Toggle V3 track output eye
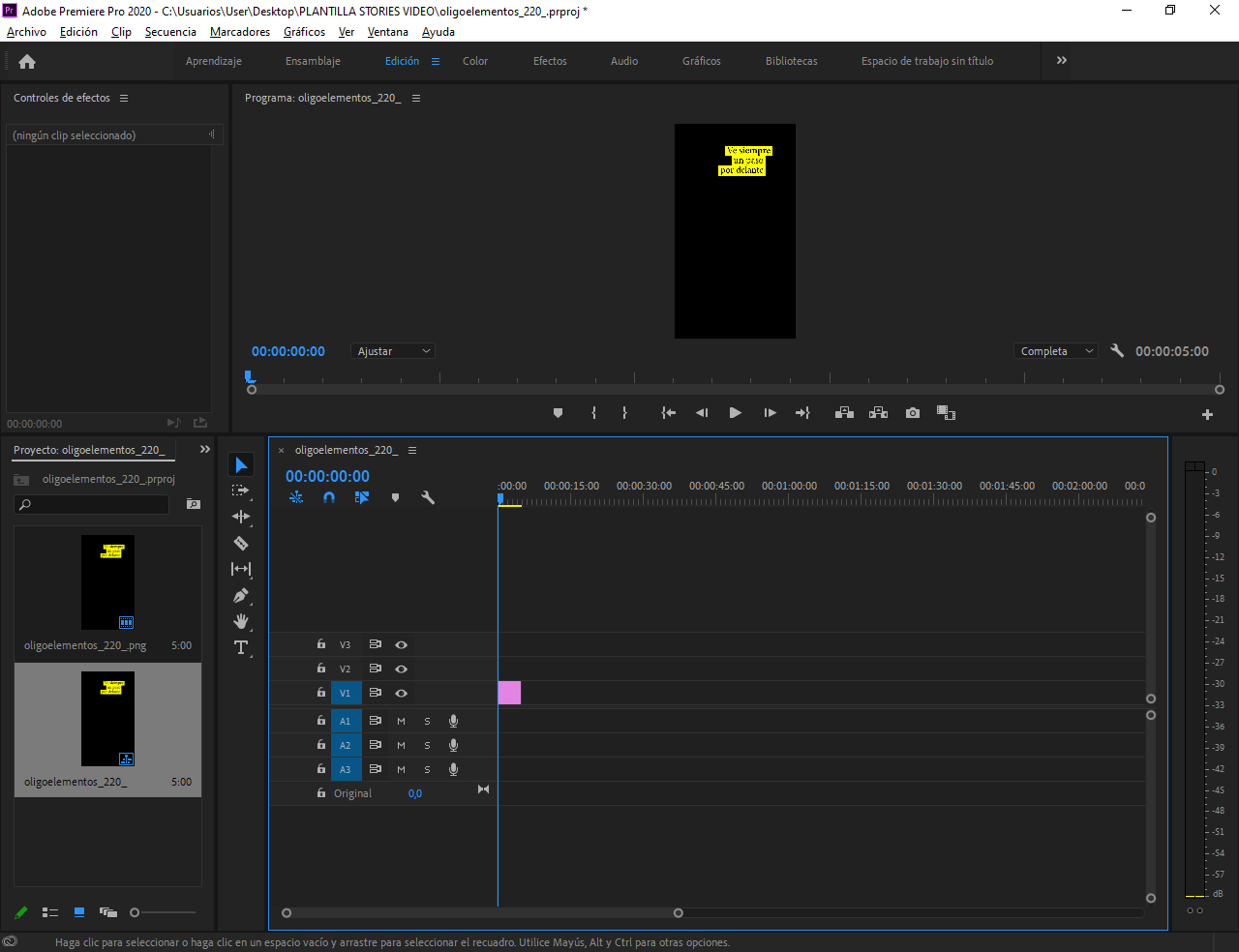The width and height of the screenshot is (1239, 952). click(401, 644)
